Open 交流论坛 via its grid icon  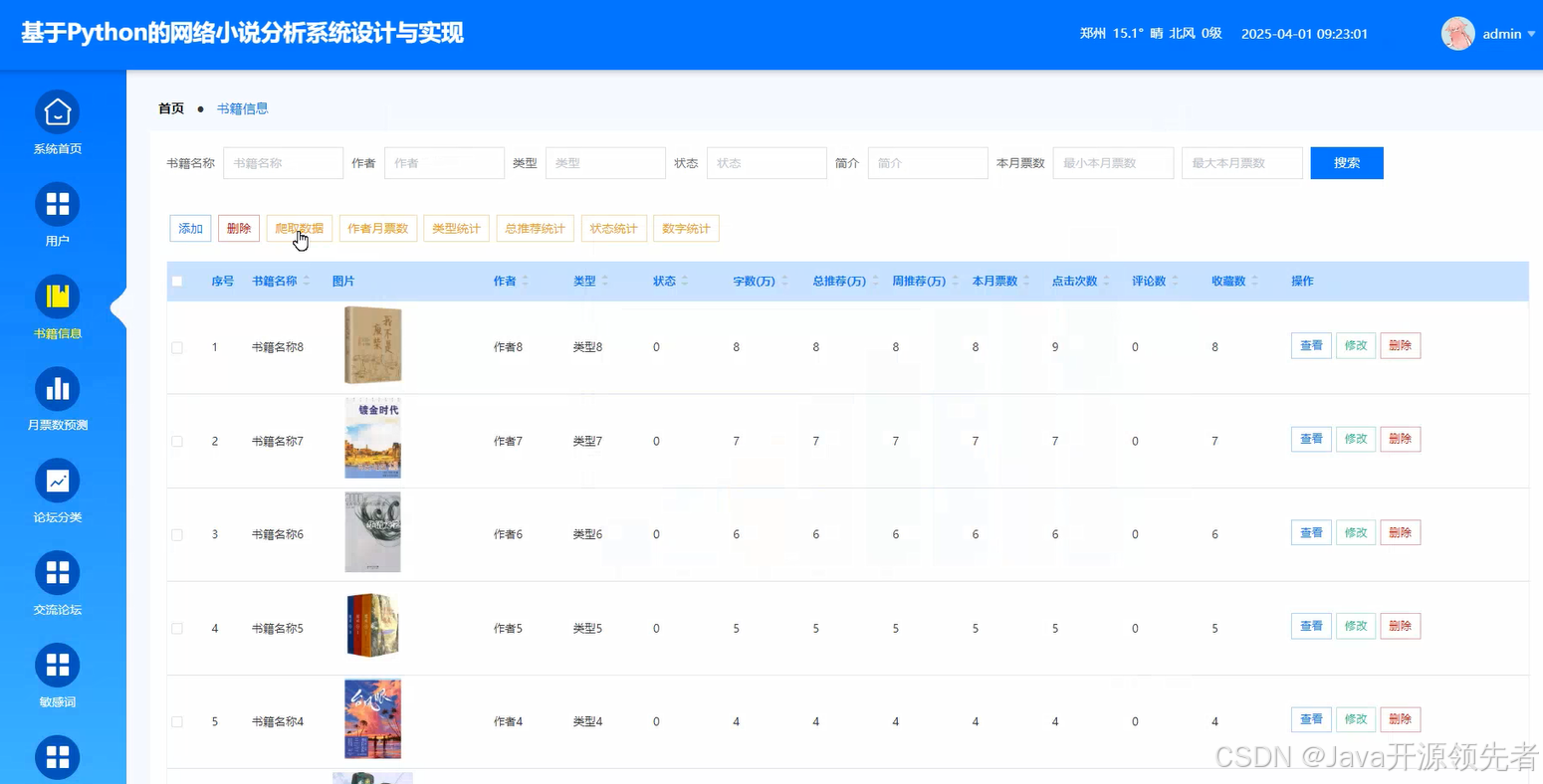57,572
